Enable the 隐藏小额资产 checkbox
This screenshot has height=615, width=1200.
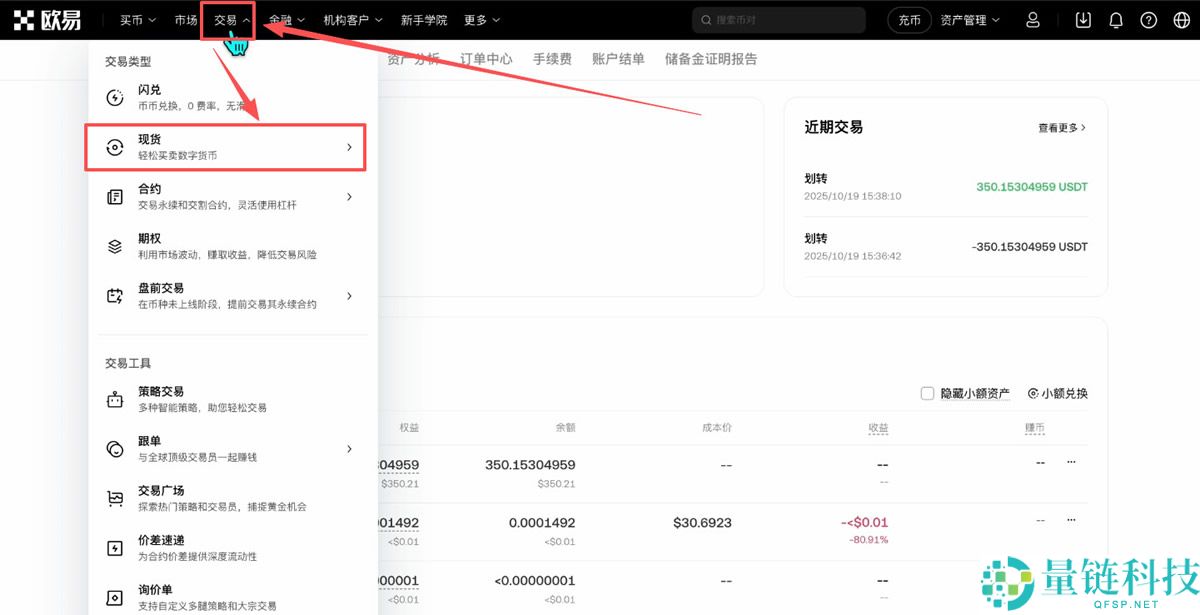click(x=927, y=393)
